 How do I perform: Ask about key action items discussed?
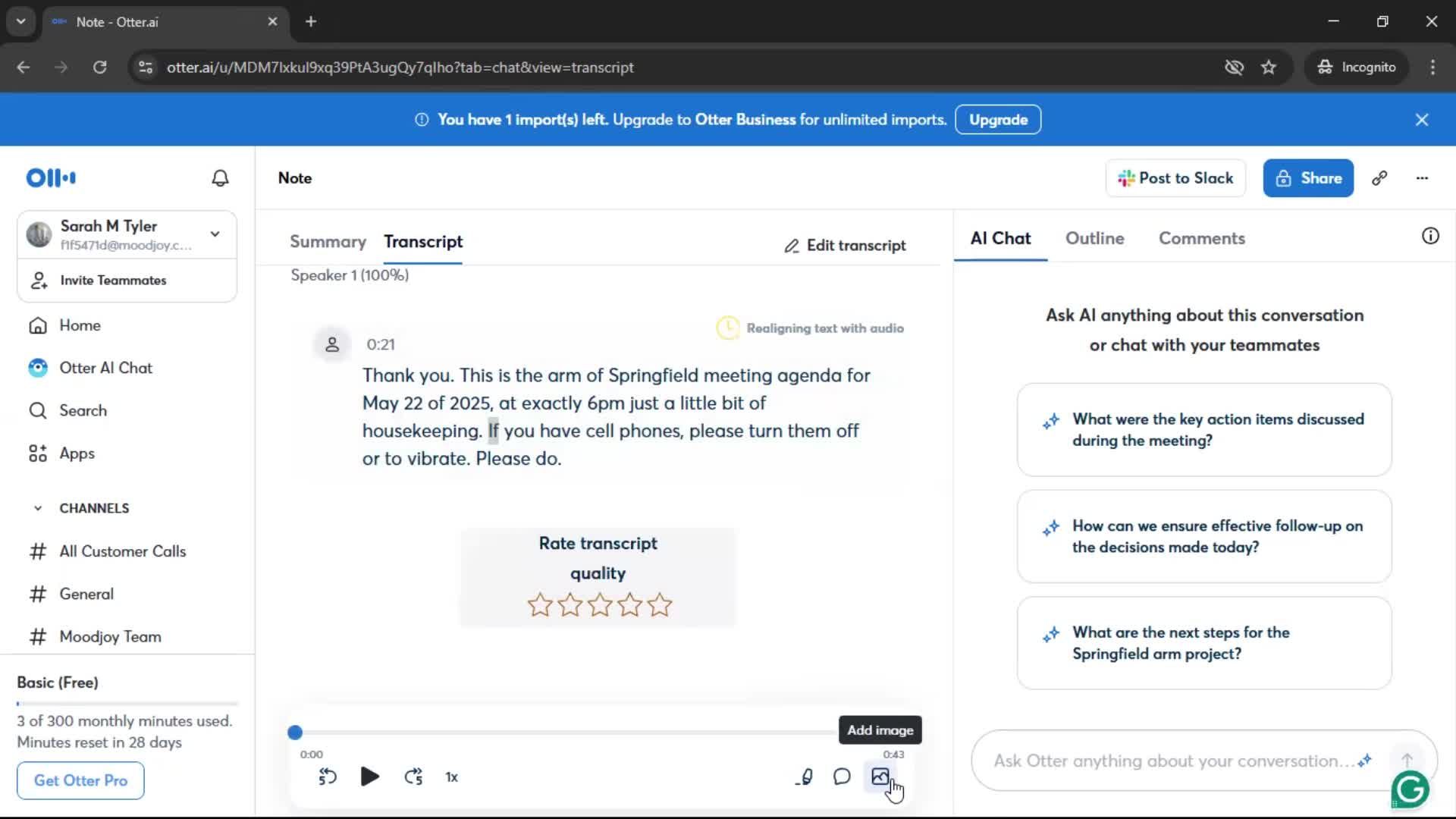(1204, 430)
